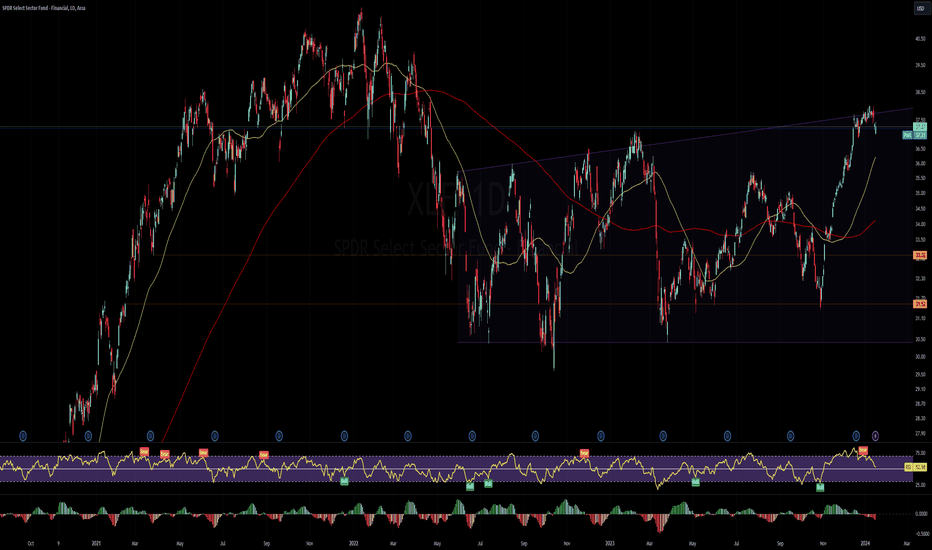This screenshot has width=932, height=550.
Task: Select the RSI Bull label near December 2021
Action: click(344, 481)
